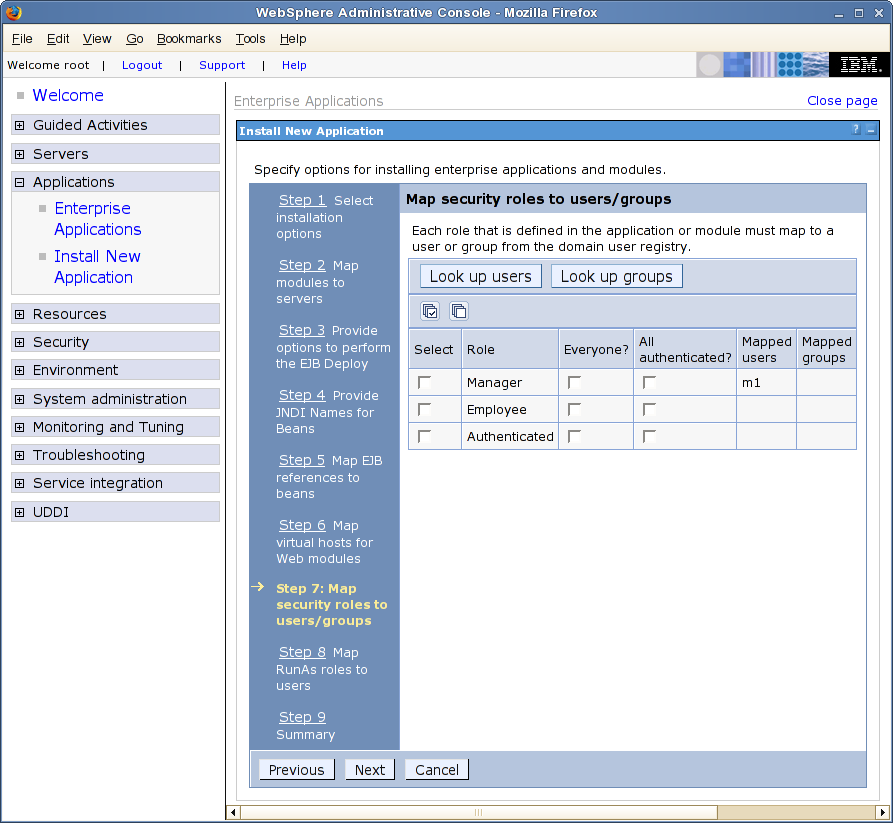893x823 pixels.
Task: Go to Step 9 Summary link
Action: click(x=302, y=717)
